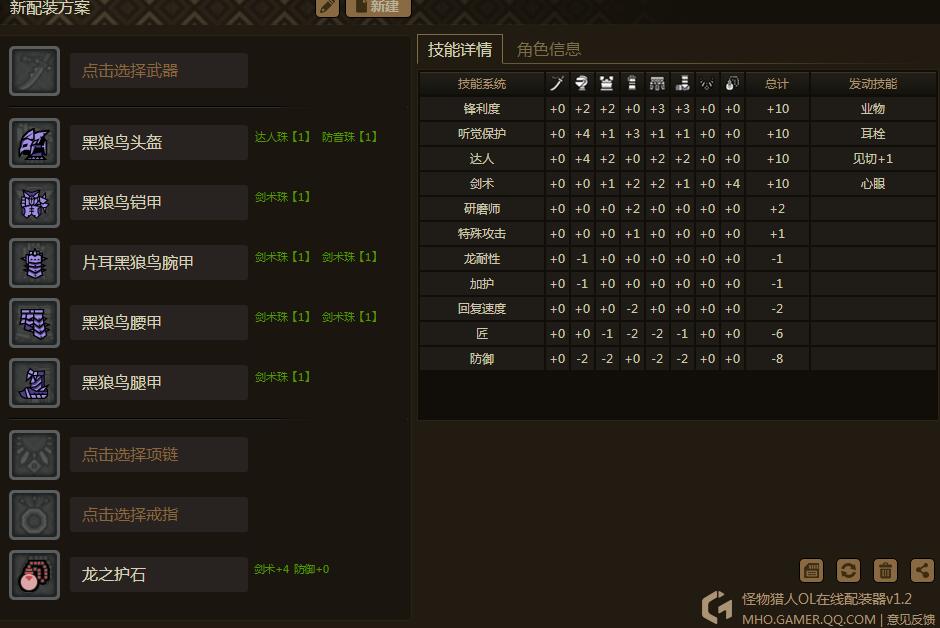Click the arm armor column header icon
The width and height of the screenshot is (940, 628).
tap(632, 83)
